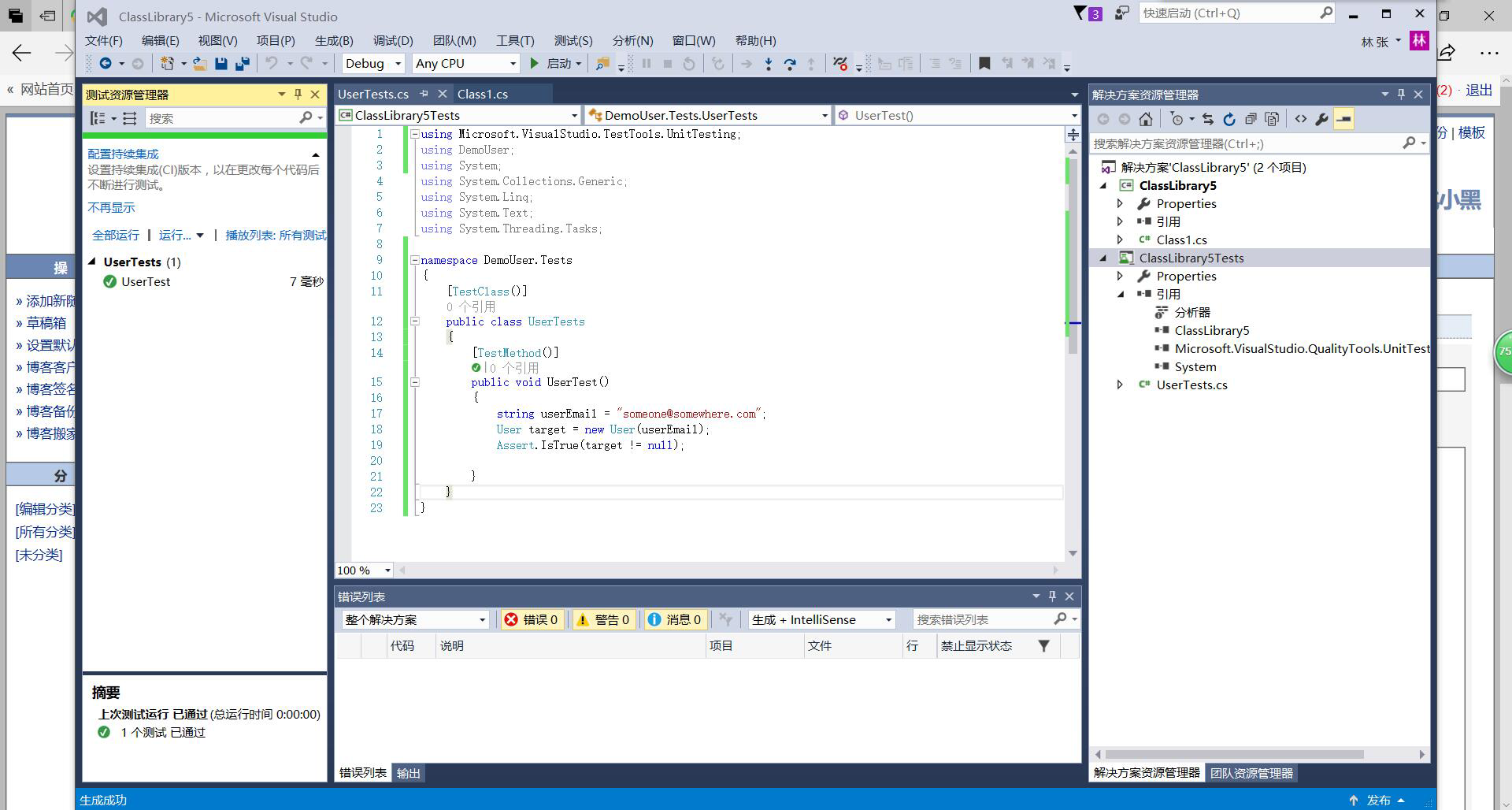Viewport: 1512px width, 810px height.
Task: Expand Class1.cs node in Solution Explorer
Action: 1120,240
